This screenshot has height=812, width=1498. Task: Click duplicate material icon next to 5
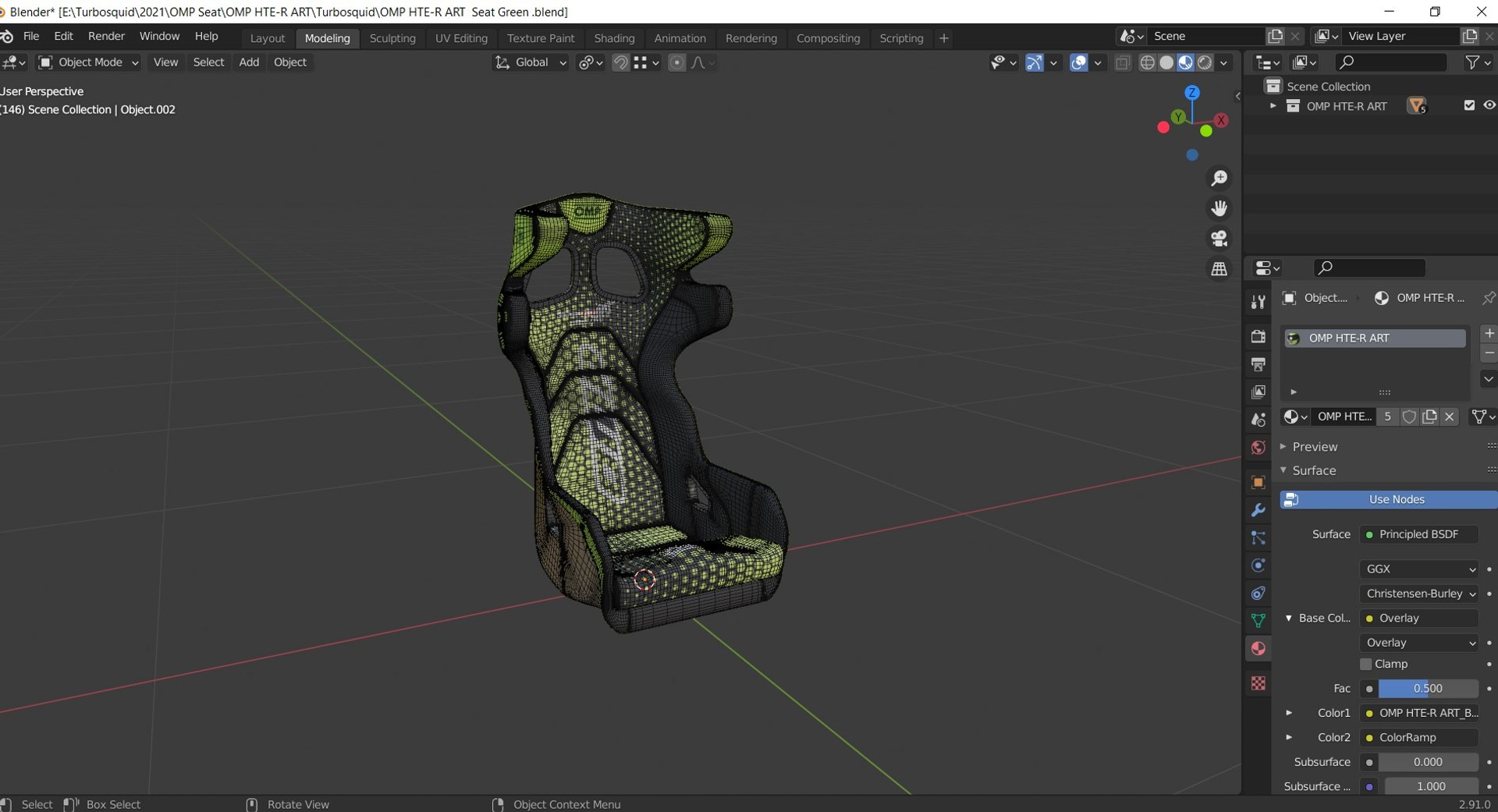[1429, 417]
